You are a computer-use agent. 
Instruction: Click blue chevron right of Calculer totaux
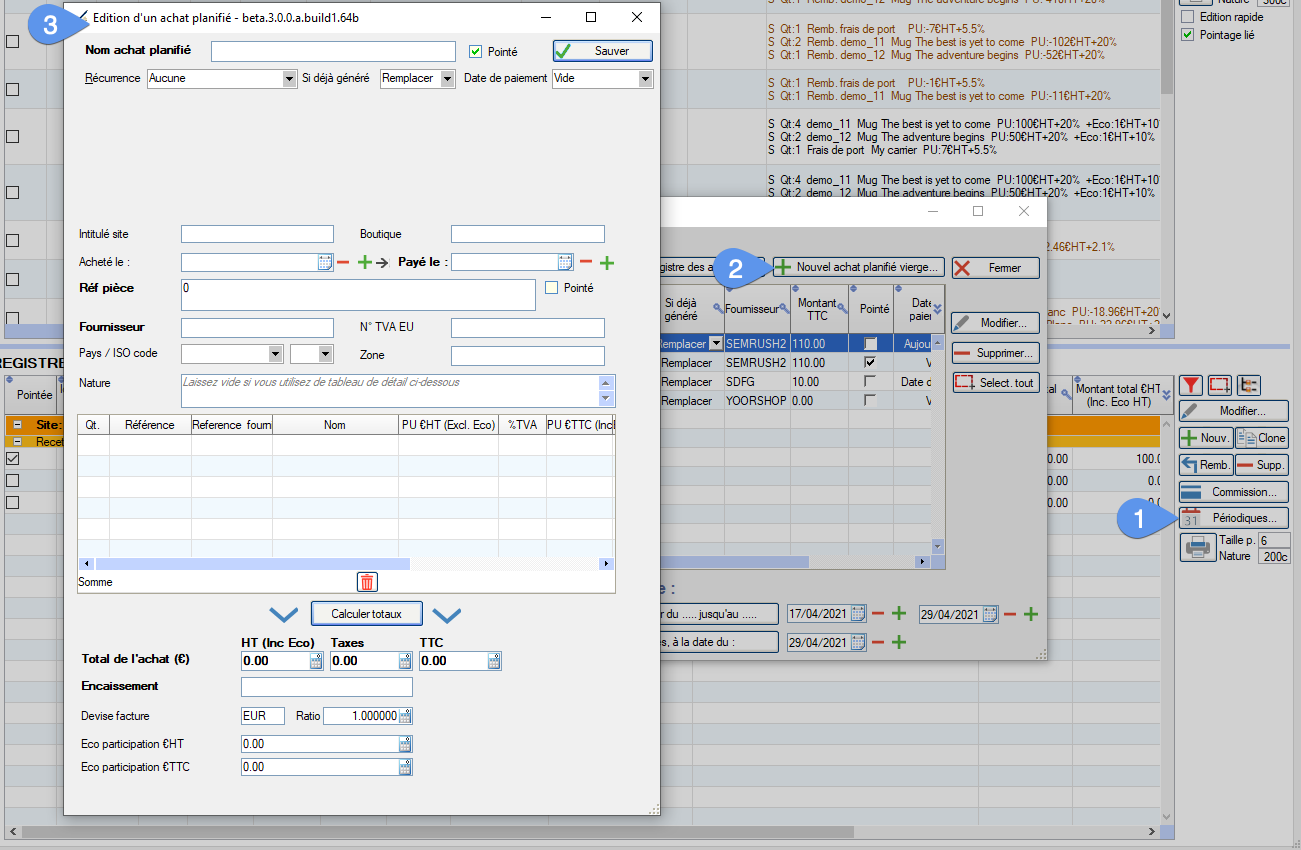pos(446,614)
